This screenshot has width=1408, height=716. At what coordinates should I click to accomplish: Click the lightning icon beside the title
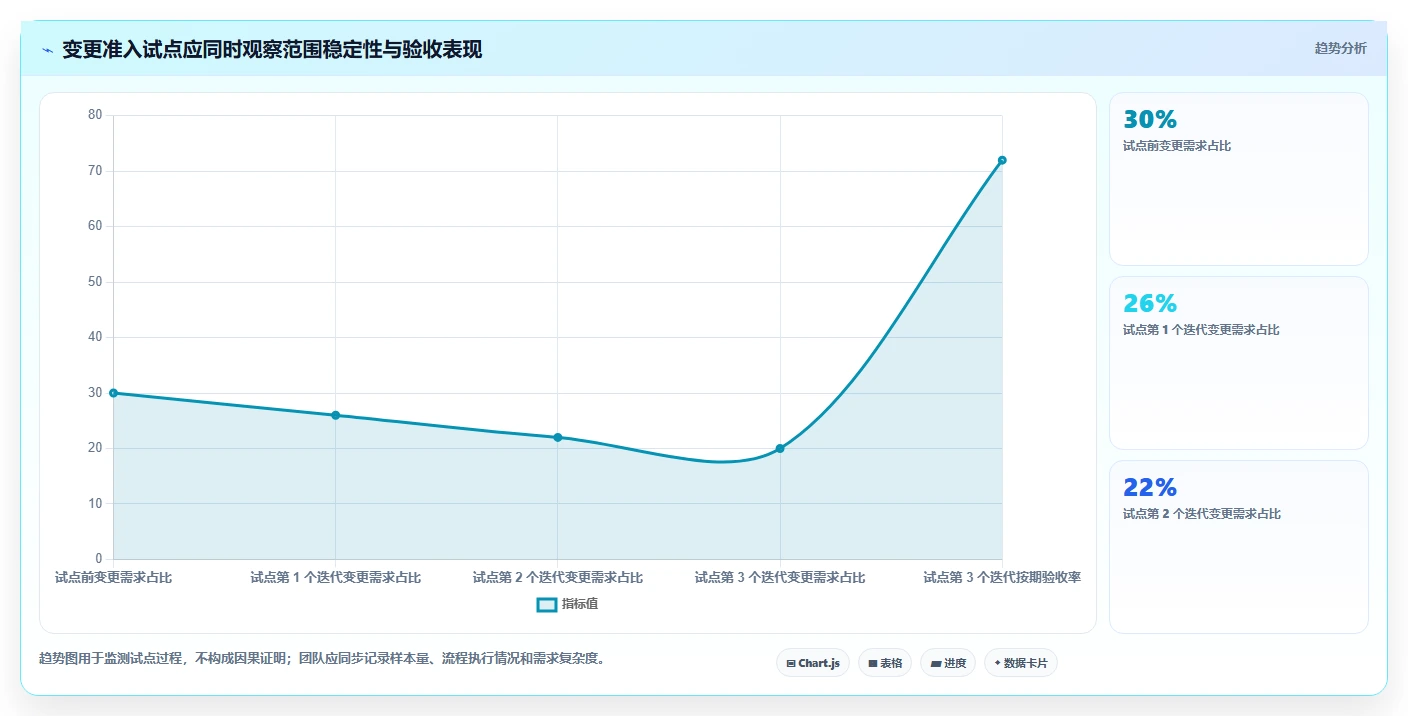click(47, 50)
